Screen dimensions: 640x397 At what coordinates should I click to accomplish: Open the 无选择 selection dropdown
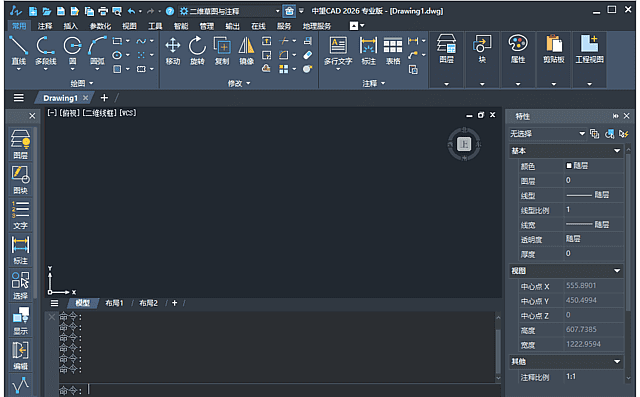coord(547,134)
